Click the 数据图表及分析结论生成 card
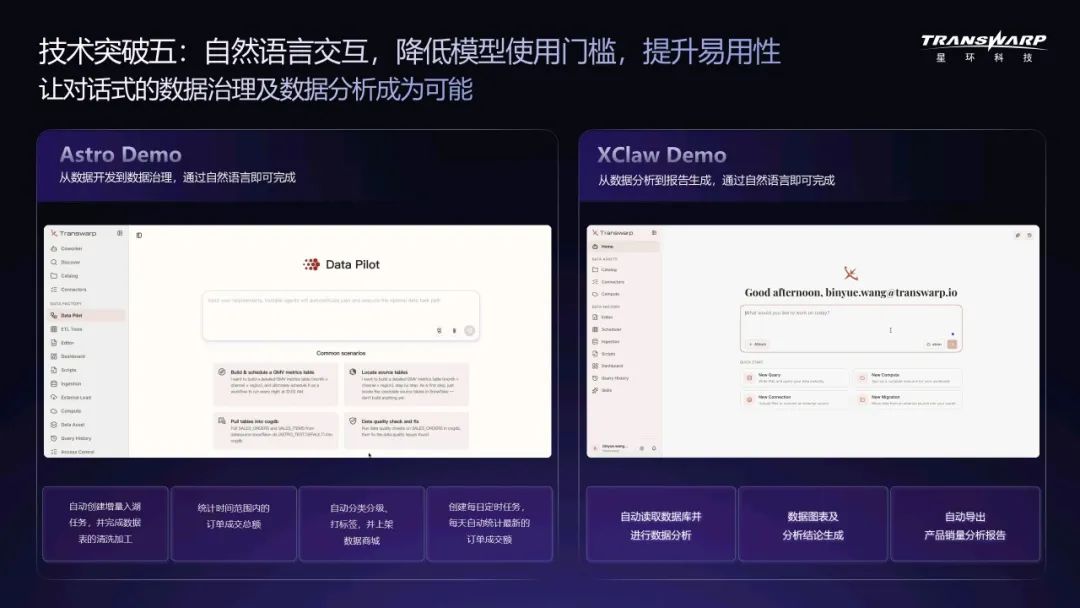The width and height of the screenshot is (1080, 608). point(813,525)
